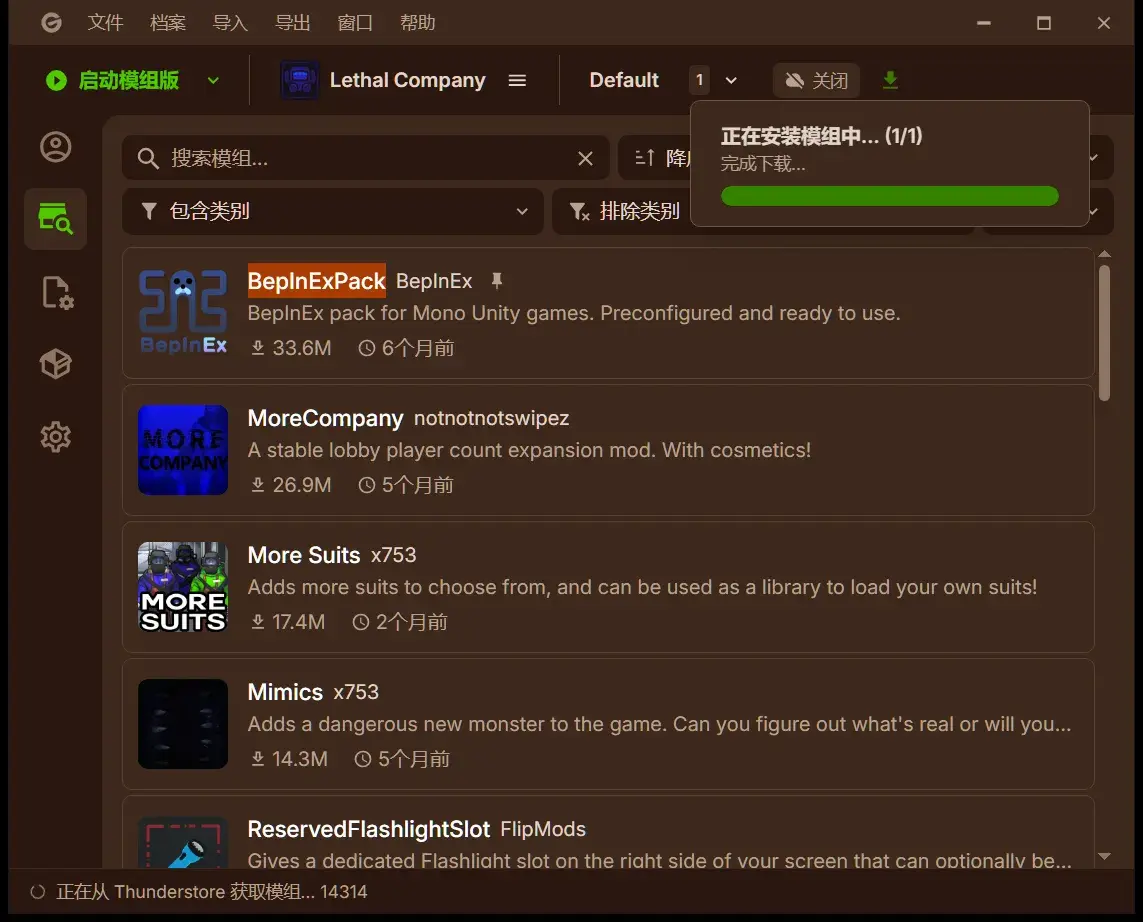Launch the game with 启动模组版
This screenshot has width=1143, height=922.
pos(113,80)
